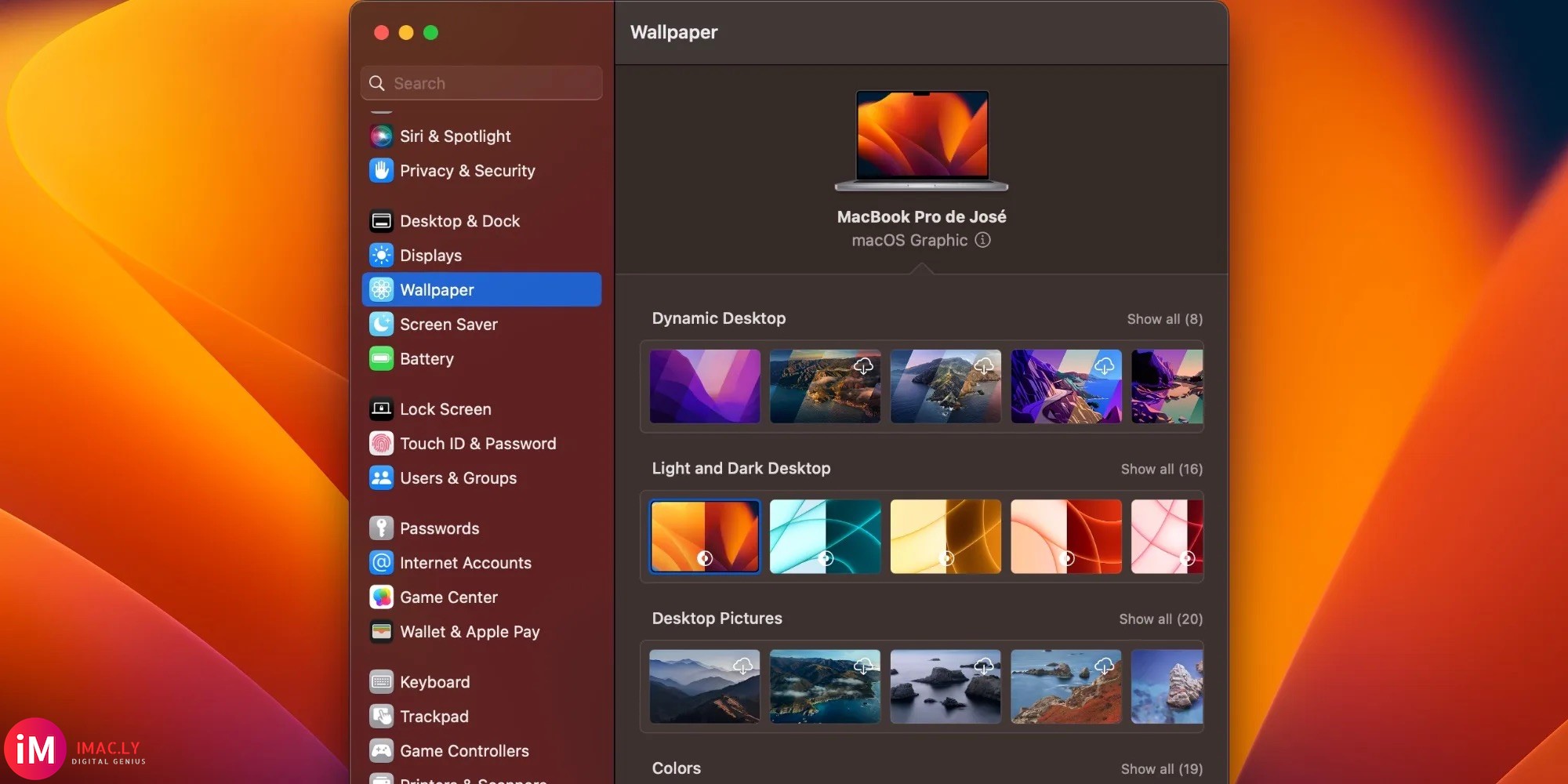Viewport: 1568px width, 784px height.
Task: Select Desktop & Dock in sidebar
Action: point(459,221)
